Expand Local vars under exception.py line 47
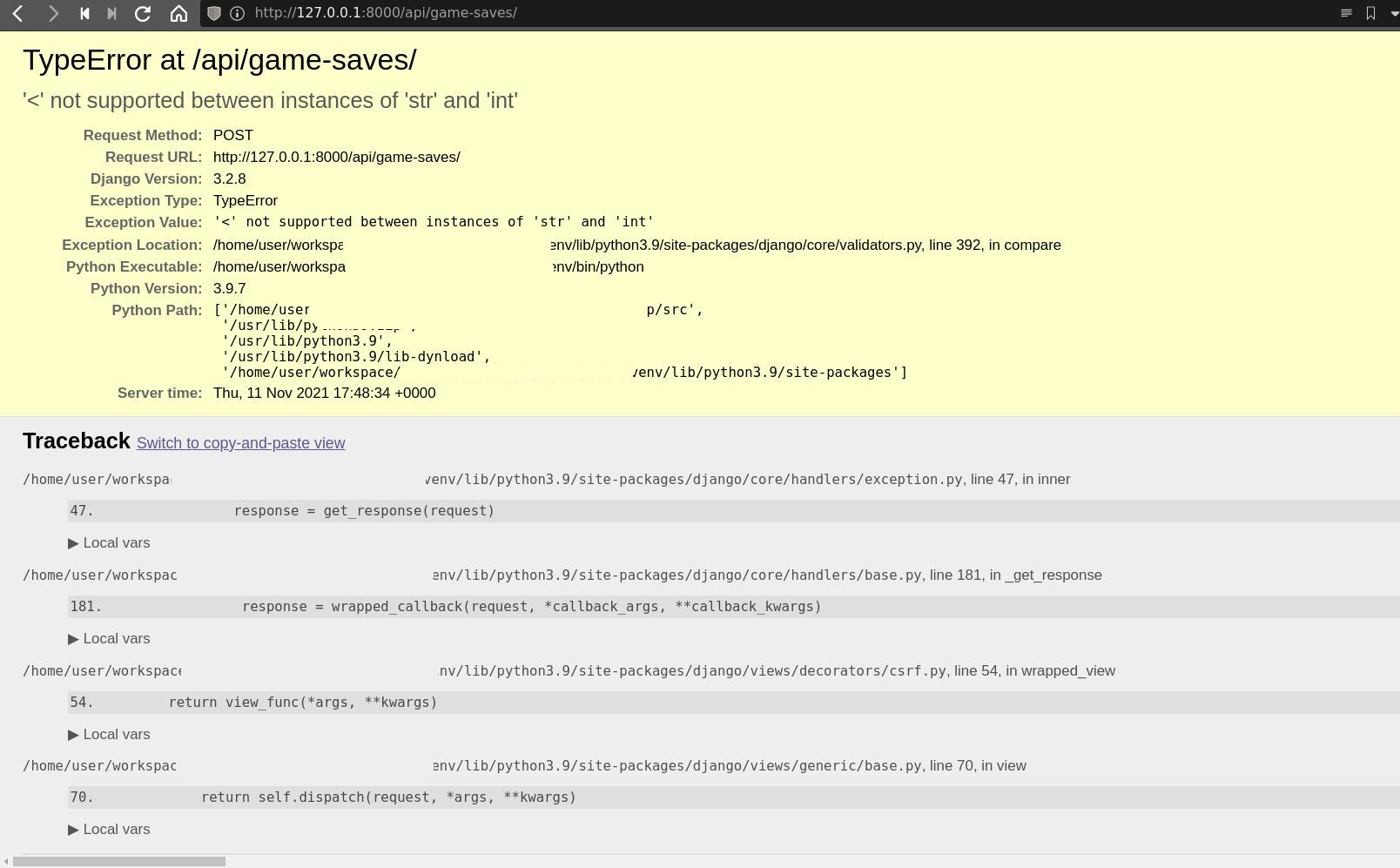The width and height of the screenshot is (1400, 868). 109,543
